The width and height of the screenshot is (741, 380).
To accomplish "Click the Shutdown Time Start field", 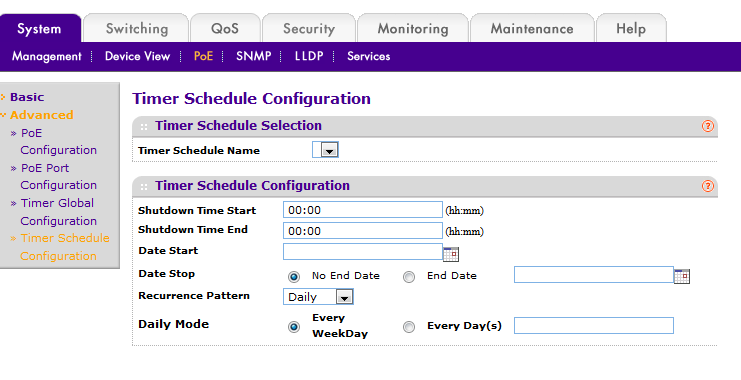I will click(x=362, y=210).
